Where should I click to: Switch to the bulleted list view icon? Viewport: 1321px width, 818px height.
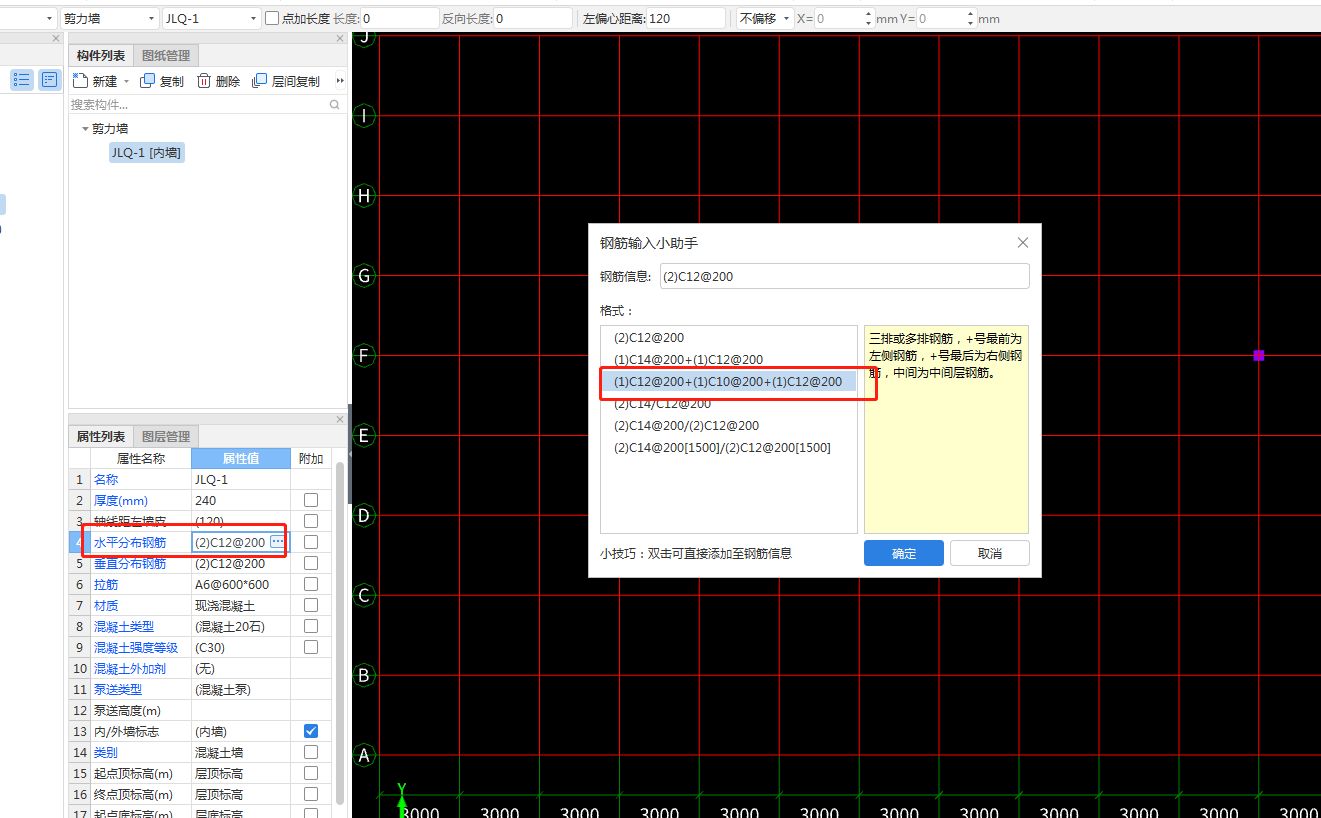point(22,80)
